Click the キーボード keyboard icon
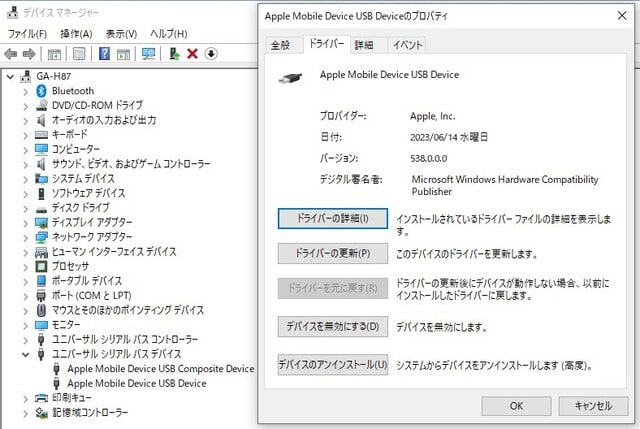Viewport: 640px width, 429px height. point(41,135)
